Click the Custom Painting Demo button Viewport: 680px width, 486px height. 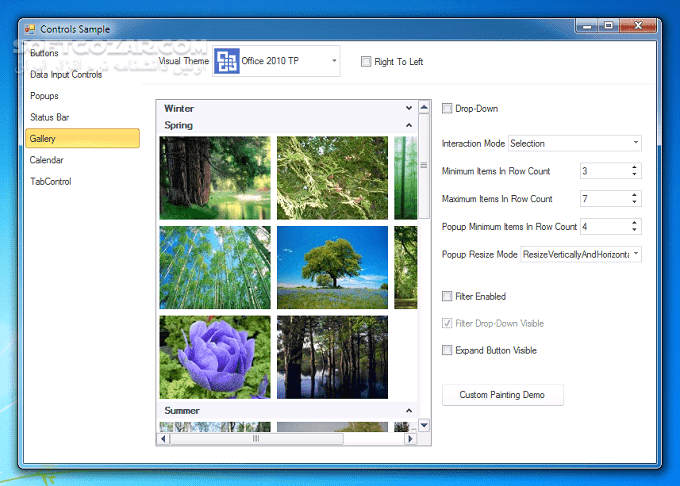(502, 395)
